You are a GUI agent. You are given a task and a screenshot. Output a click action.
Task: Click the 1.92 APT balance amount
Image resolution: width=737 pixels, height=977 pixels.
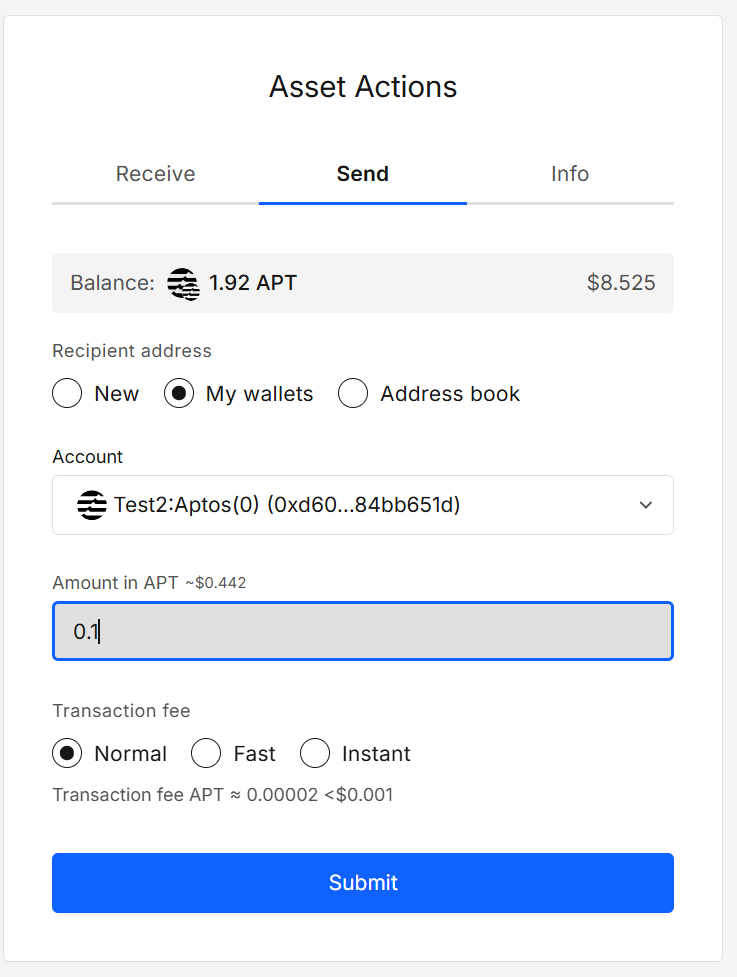(x=253, y=283)
